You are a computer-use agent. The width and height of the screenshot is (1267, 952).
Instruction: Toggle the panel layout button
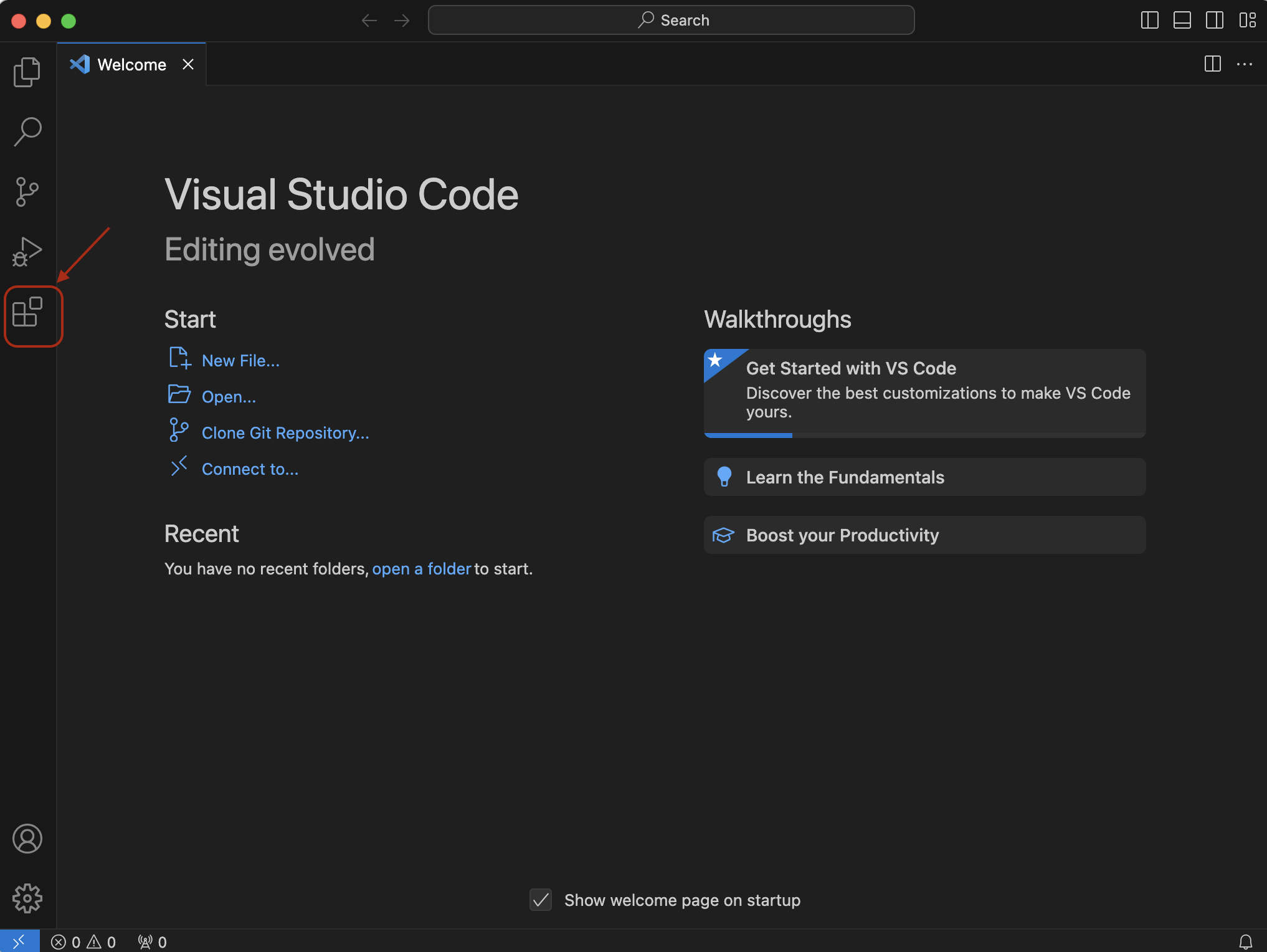pos(1182,20)
